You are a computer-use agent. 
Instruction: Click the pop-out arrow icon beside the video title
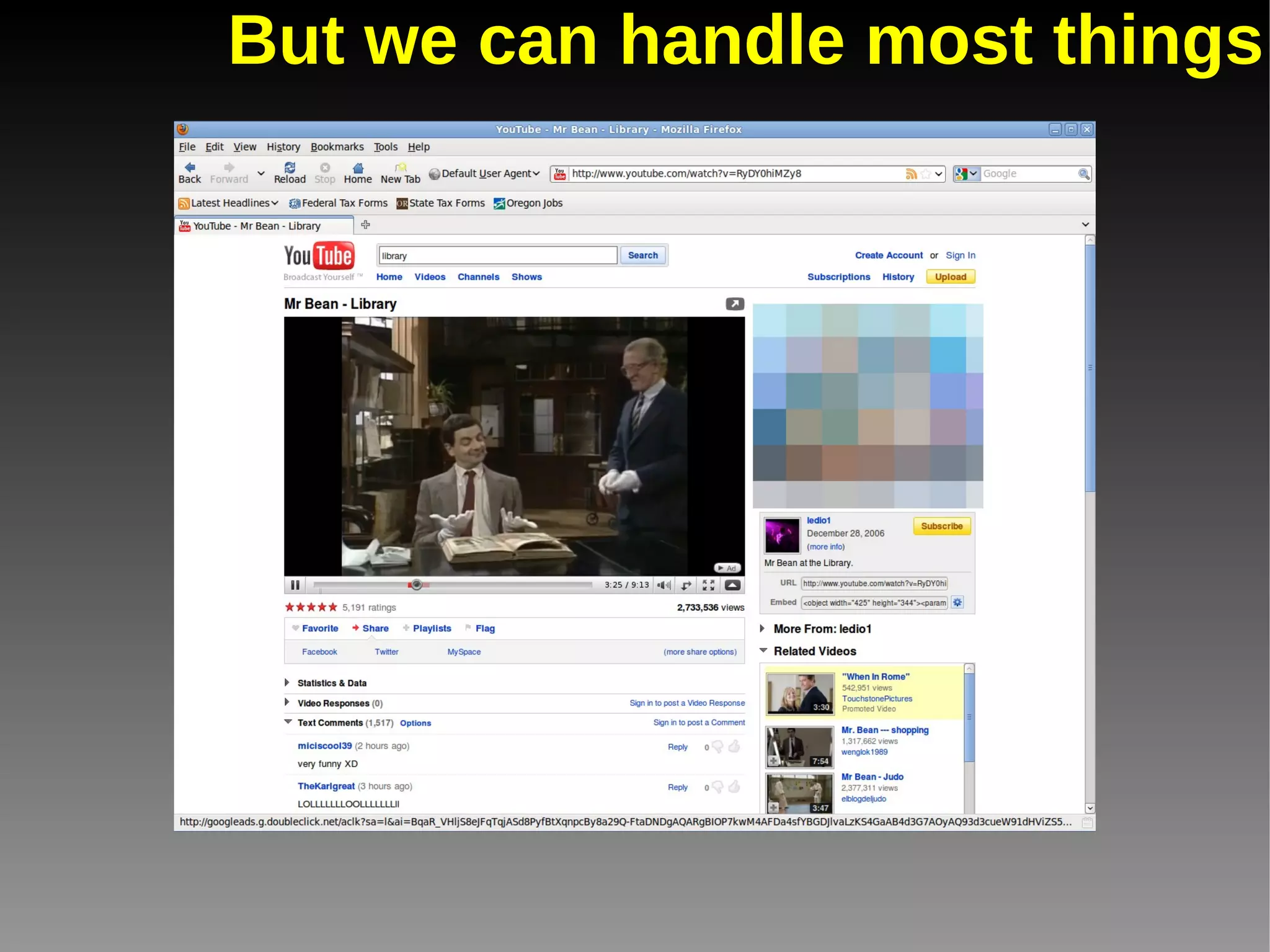click(x=735, y=304)
